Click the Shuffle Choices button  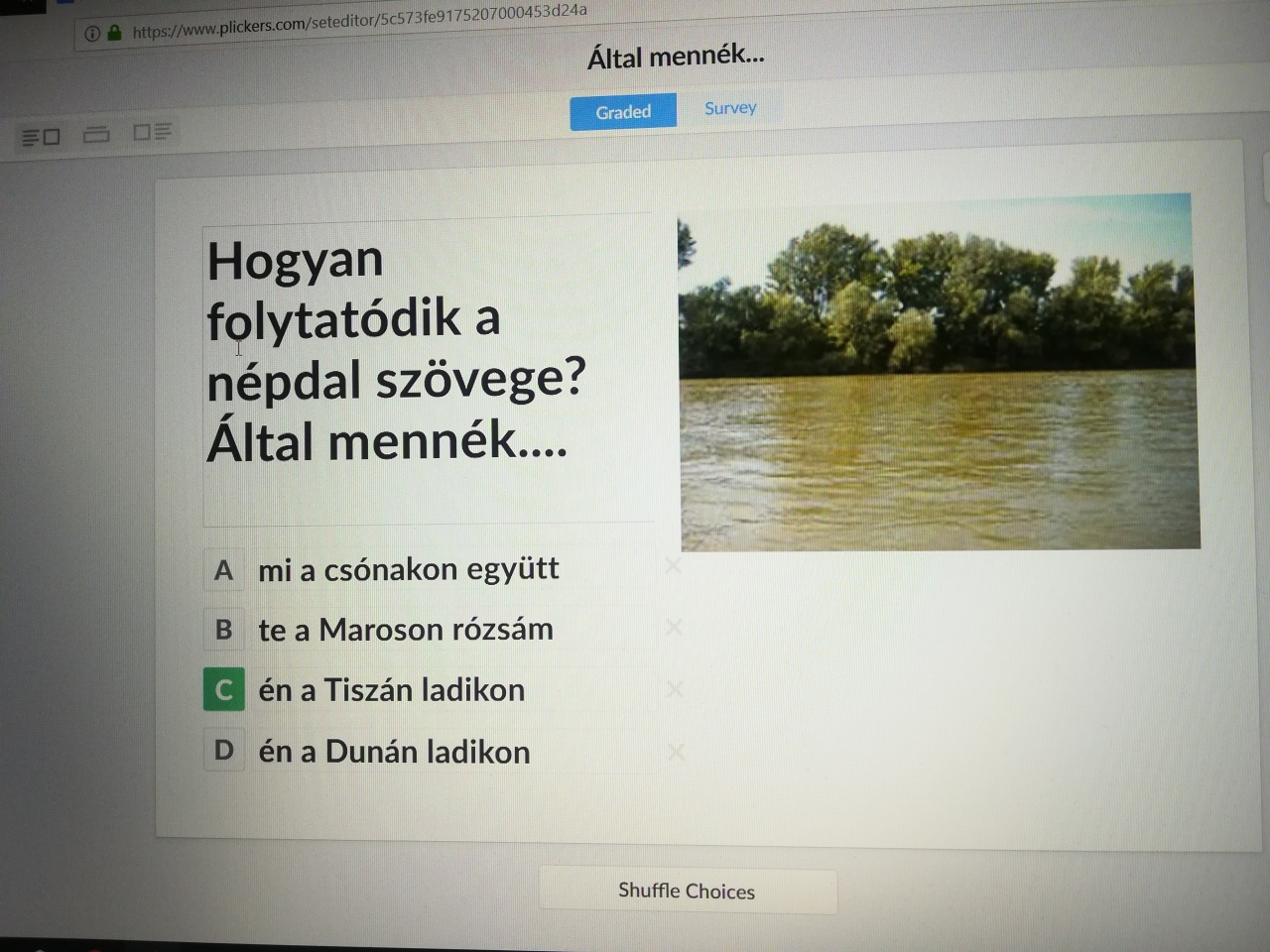coord(688,891)
